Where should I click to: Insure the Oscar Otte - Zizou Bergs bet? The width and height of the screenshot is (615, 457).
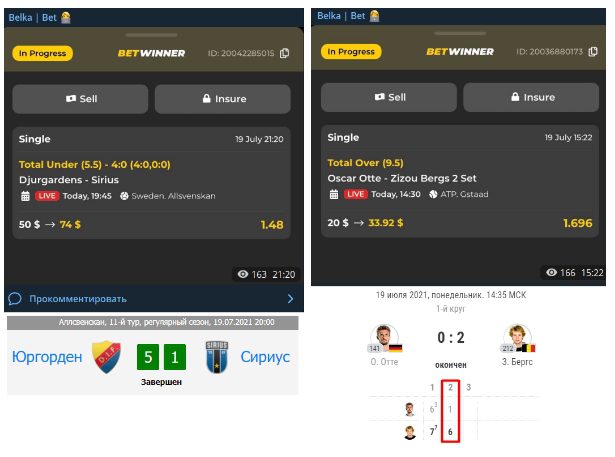(531, 97)
